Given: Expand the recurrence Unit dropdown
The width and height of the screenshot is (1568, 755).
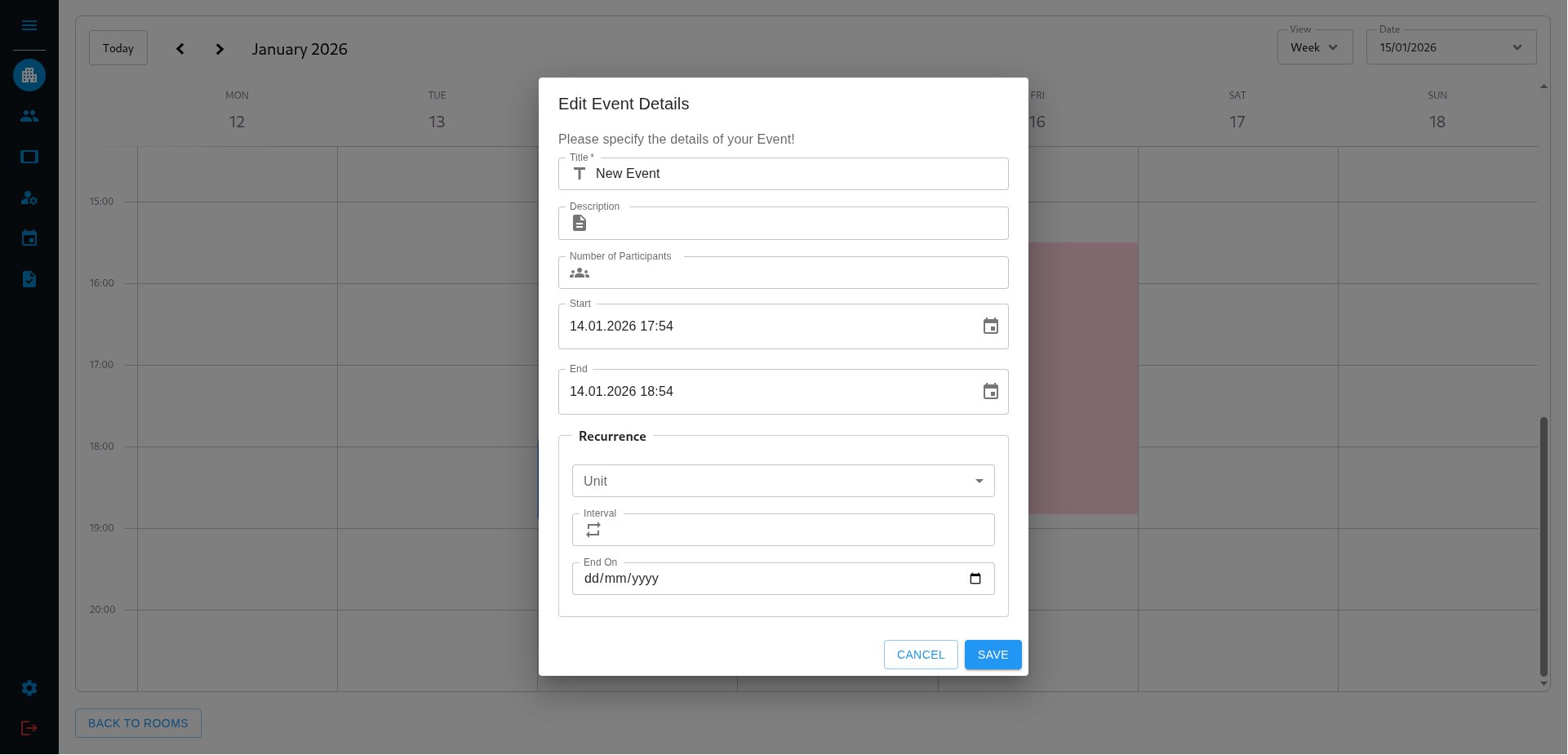Looking at the screenshot, I should (x=979, y=481).
